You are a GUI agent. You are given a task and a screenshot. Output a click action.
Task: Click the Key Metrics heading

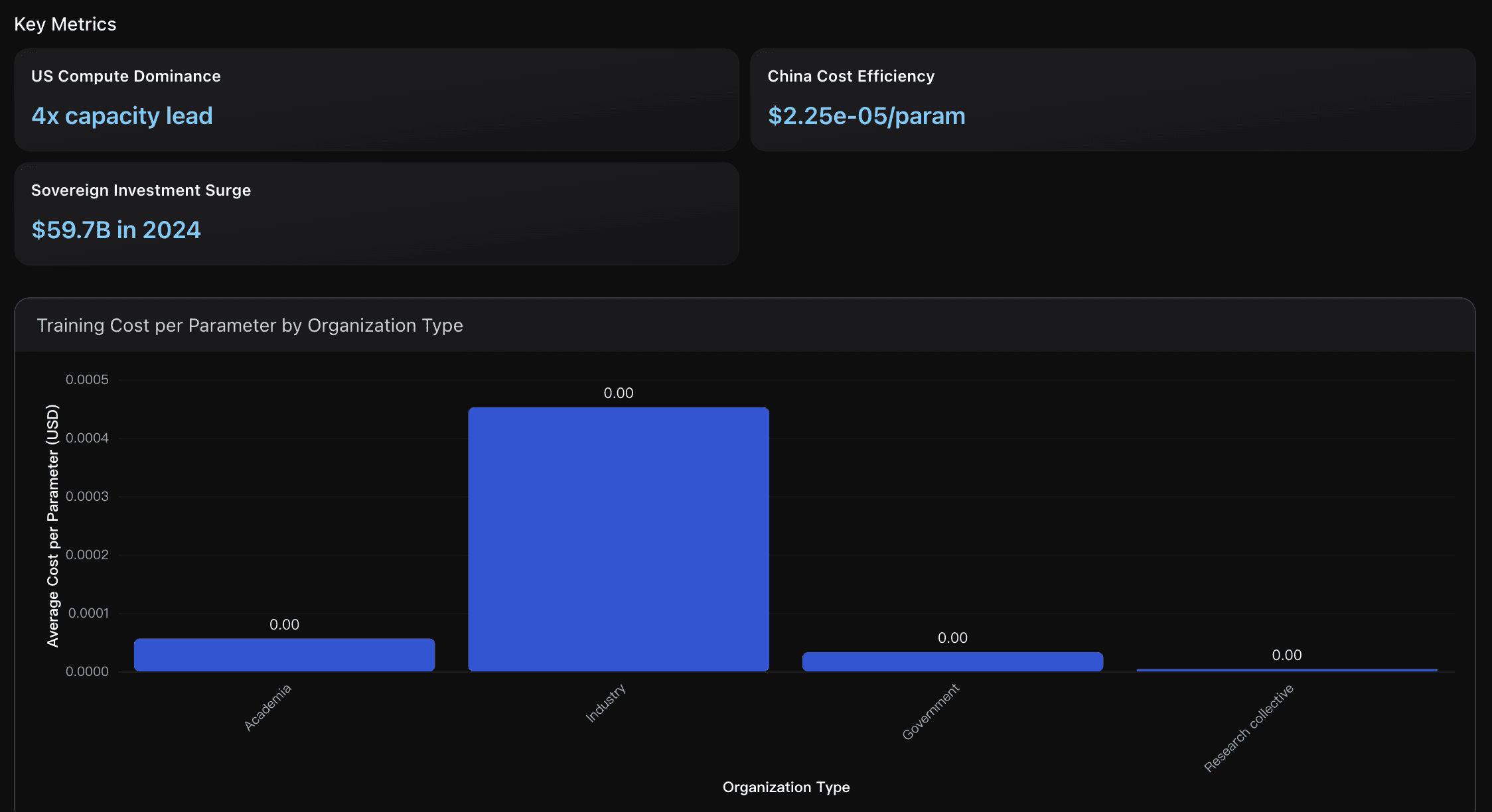65,25
